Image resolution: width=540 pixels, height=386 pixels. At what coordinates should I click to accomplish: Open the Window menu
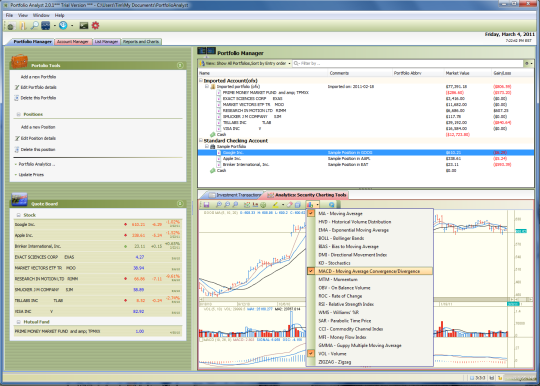tap(41, 15)
